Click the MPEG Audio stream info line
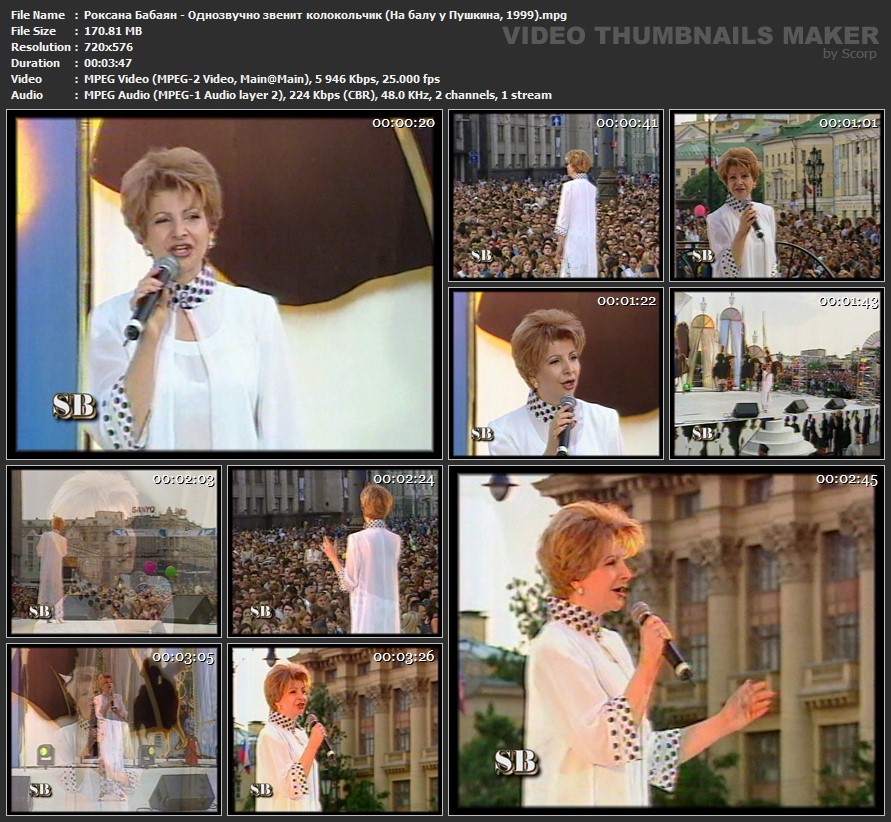This screenshot has width=891, height=822. coord(312,95)
